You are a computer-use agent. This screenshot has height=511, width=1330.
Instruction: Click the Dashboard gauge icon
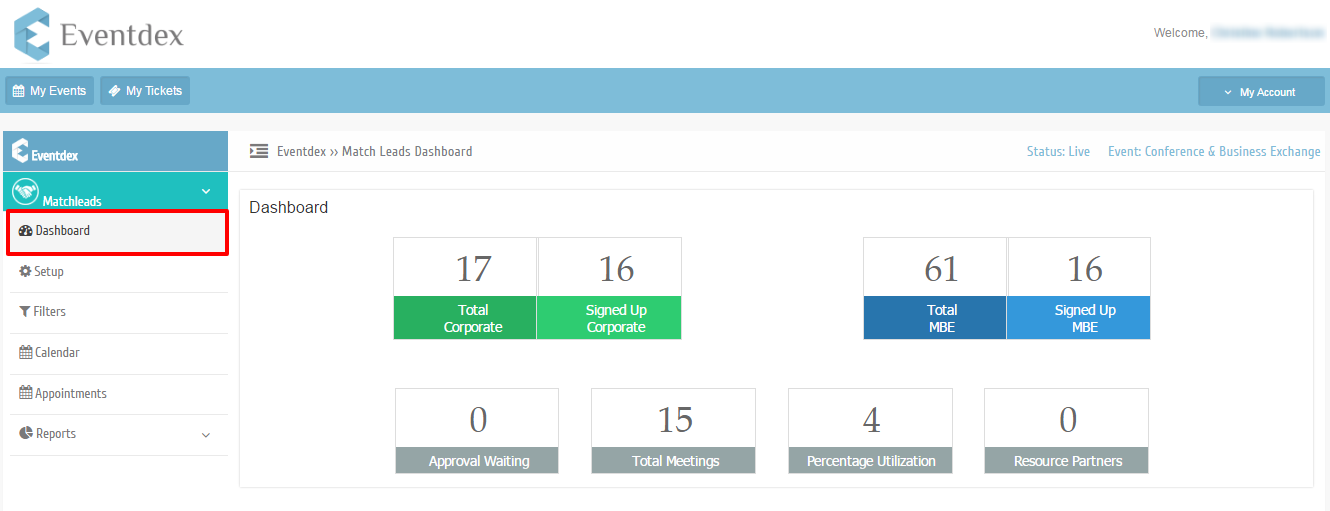26,231
